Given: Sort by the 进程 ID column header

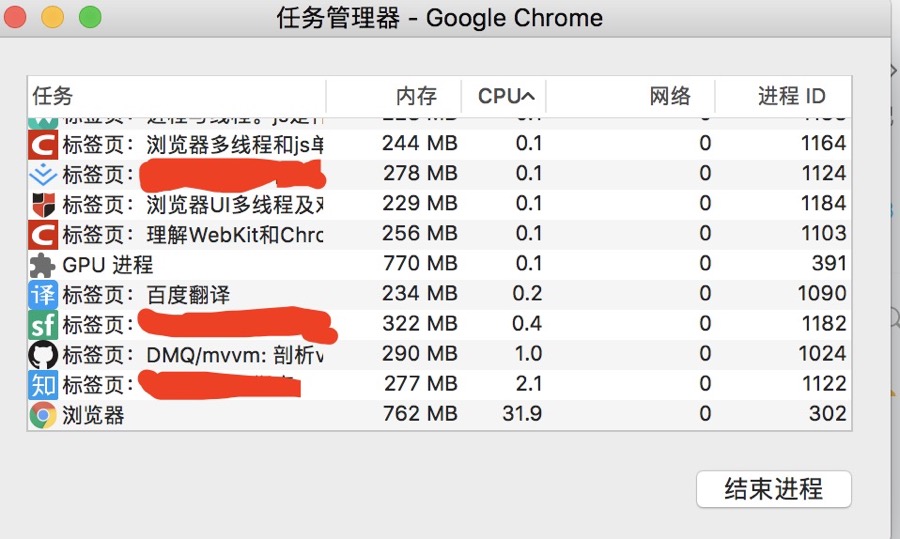Looking at the screenshot, I should tap(790, 96).
